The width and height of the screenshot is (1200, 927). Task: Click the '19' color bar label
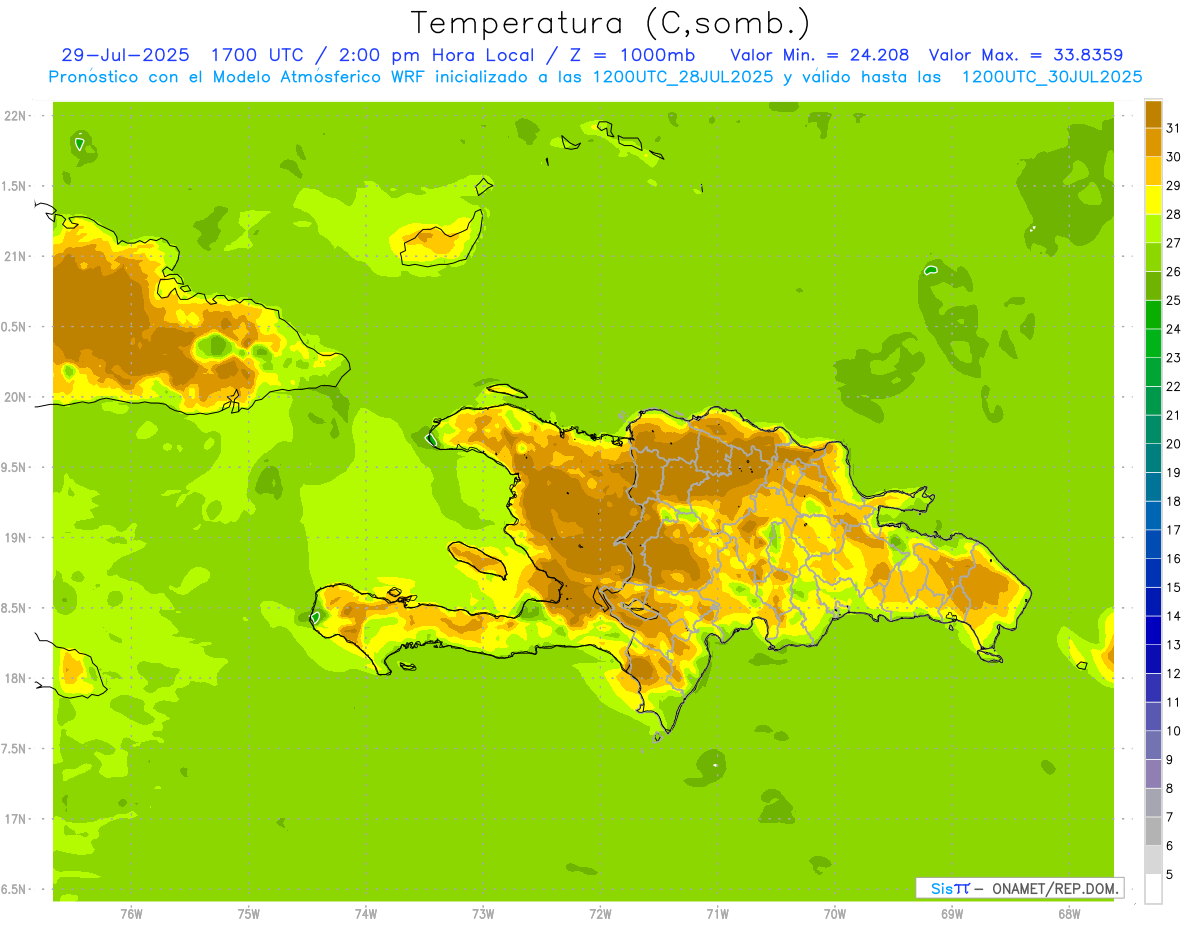click(1173, 472)
